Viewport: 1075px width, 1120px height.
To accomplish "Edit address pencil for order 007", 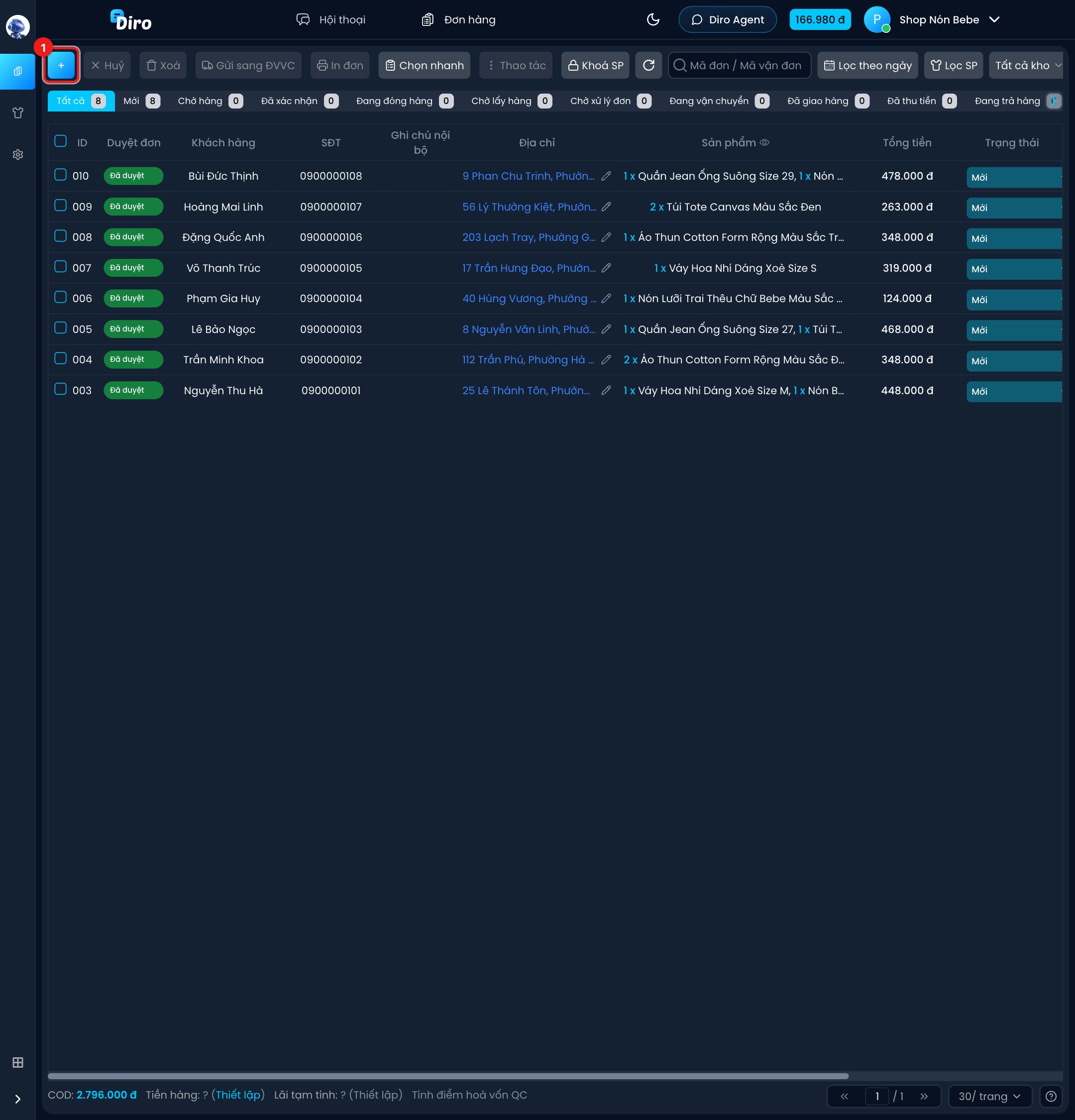I will click(x=606, y=268).
